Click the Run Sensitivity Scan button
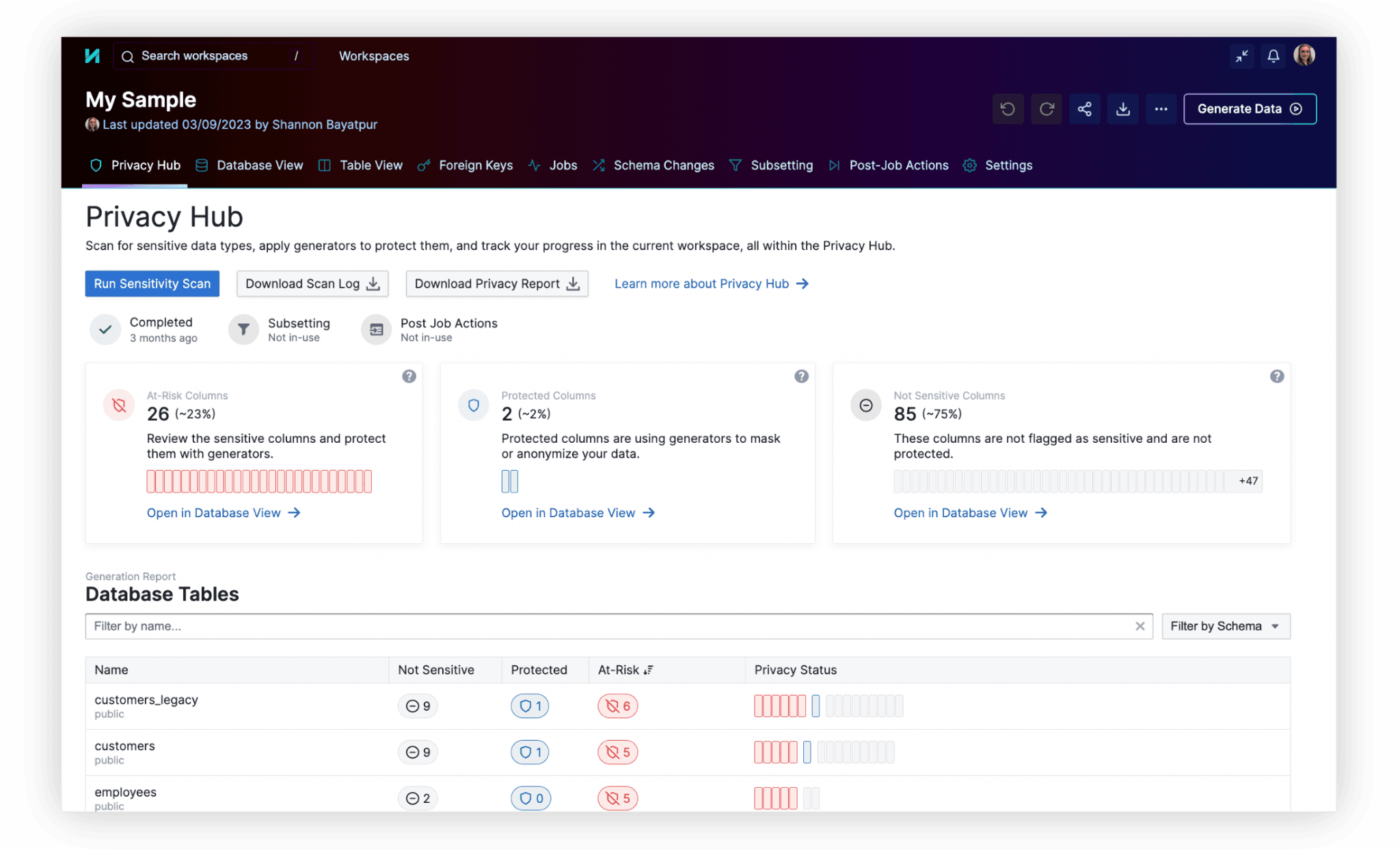 152,284
